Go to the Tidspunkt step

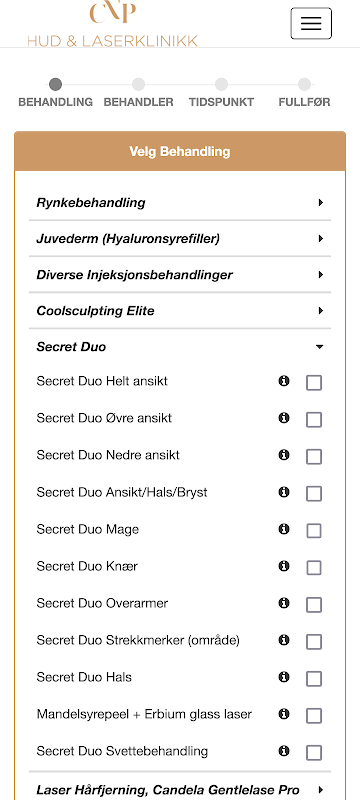pos(221,93)
